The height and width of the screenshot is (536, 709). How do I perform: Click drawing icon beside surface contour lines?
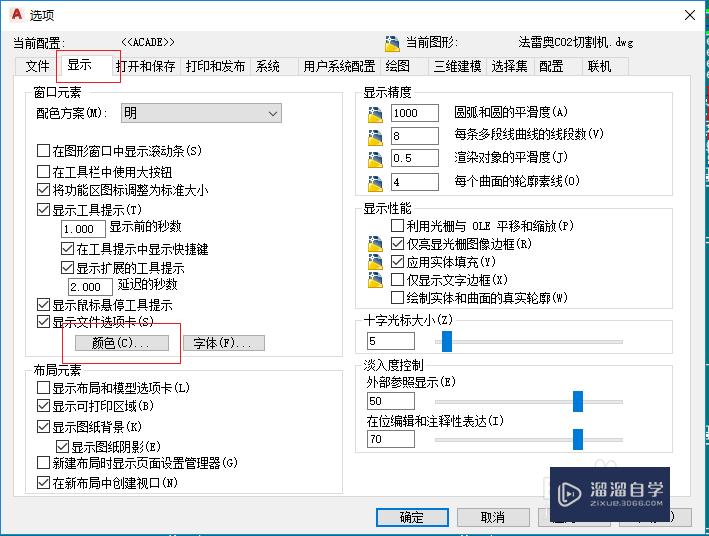pos(375,183)
